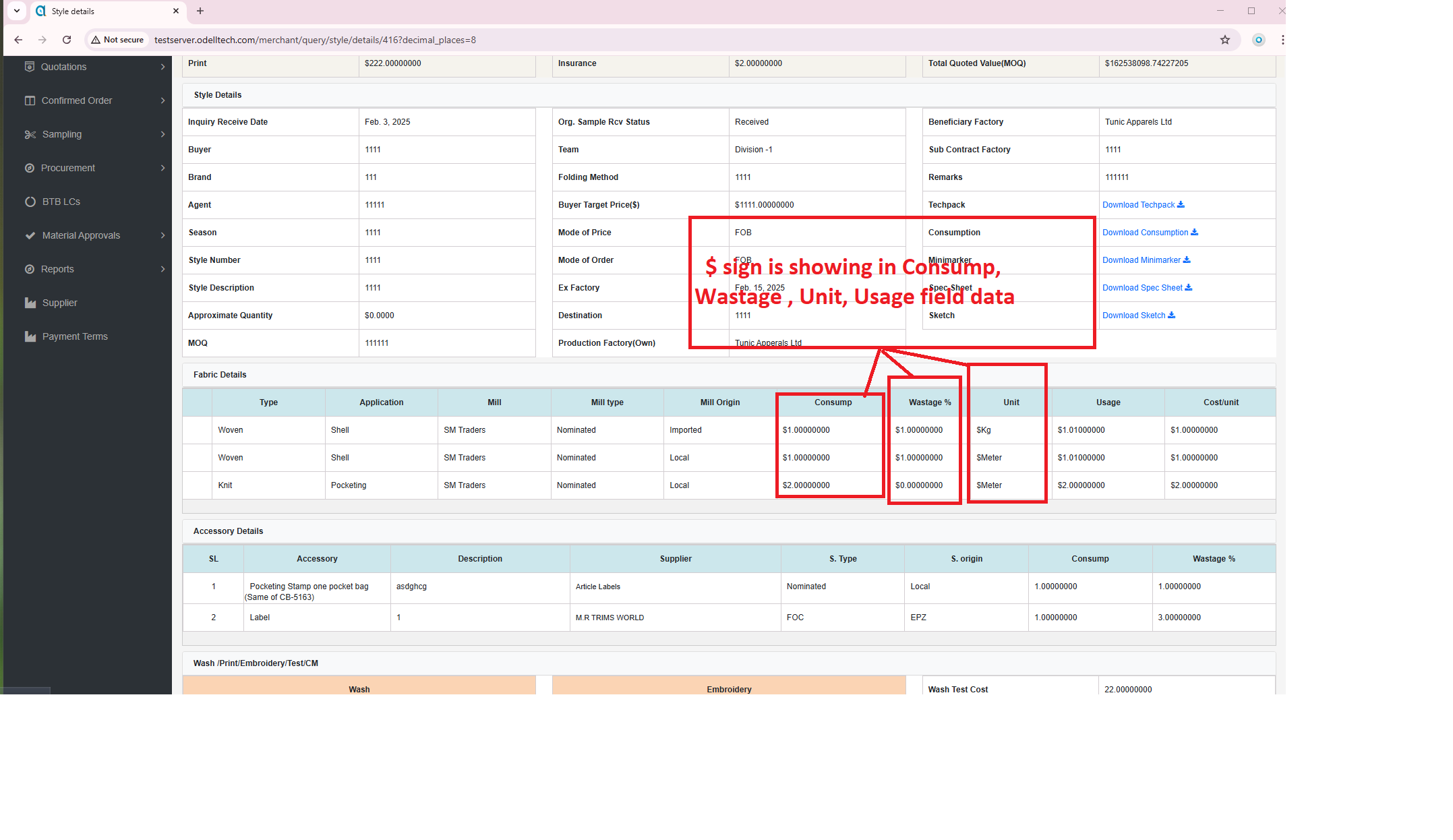The height and width of the screenshot is (840, 1453).
Task: Reload the page with refresh icon
Action: tap(67, 40)
